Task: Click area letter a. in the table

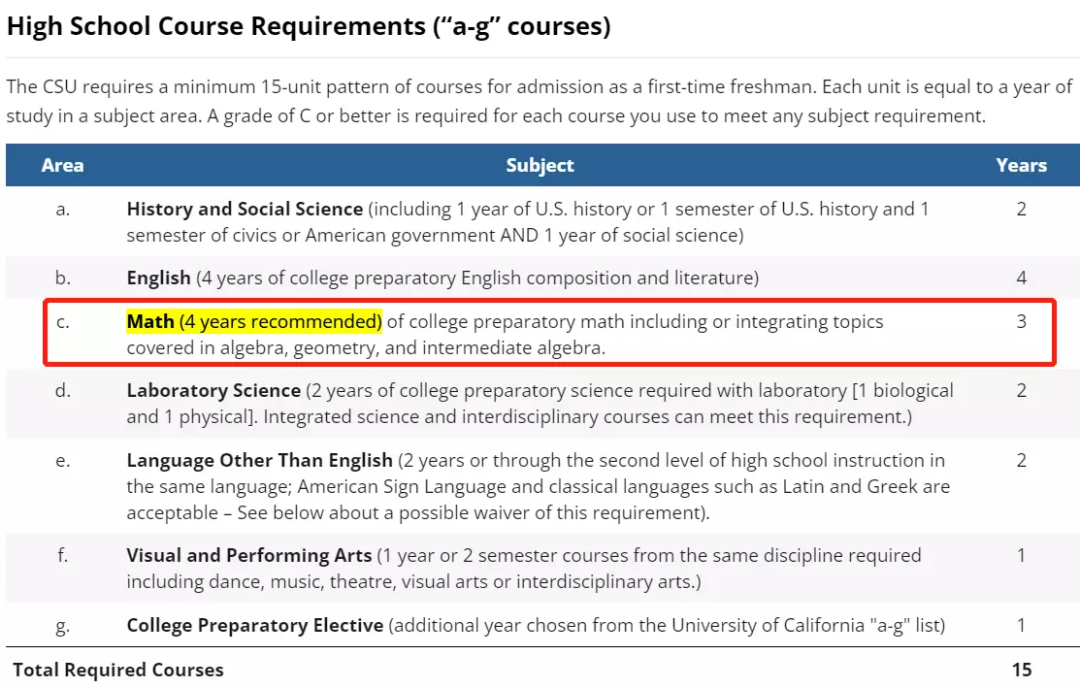Action: (x=62, y=209)
